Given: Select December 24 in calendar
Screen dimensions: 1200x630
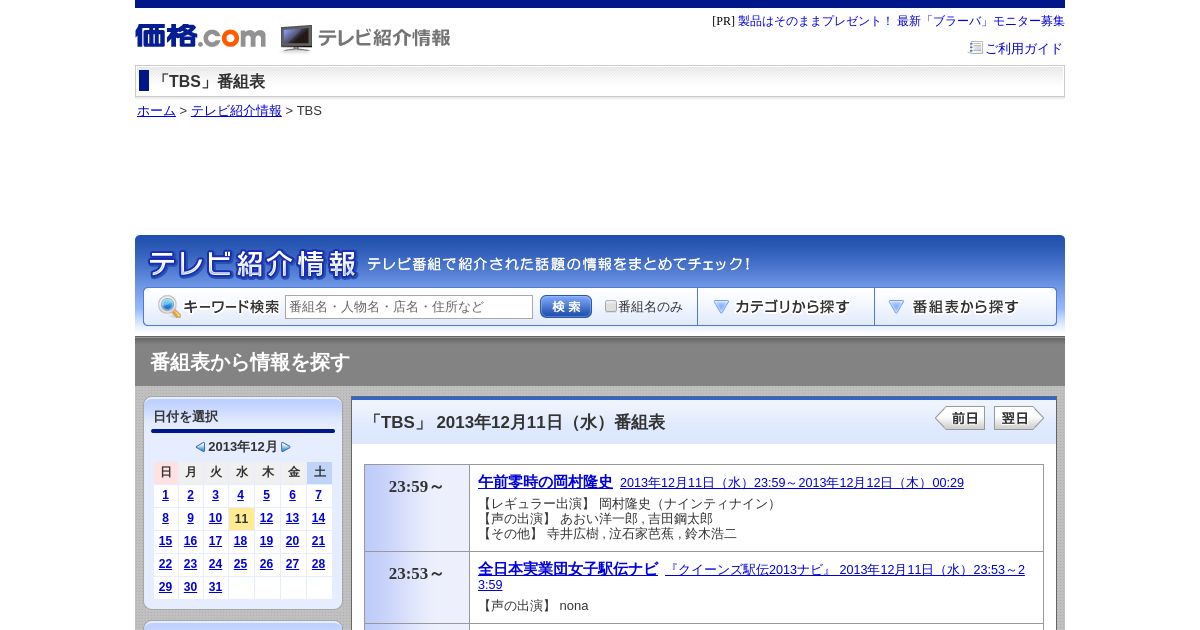Looking at the screenshot, I should coord(215,564).
